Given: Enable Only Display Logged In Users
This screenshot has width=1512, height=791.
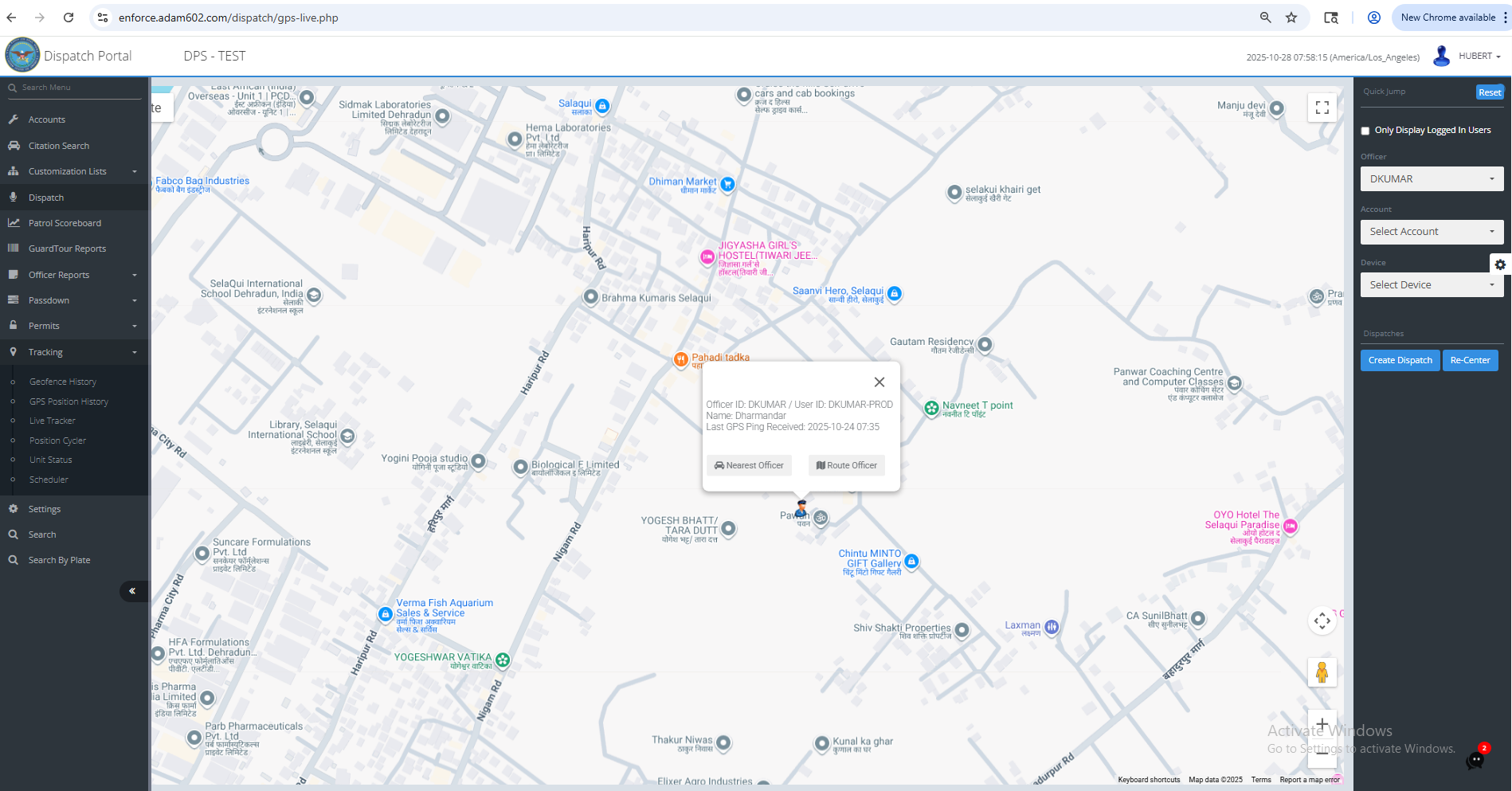Looking at the screenshot, I should [x=1365, y=130].
